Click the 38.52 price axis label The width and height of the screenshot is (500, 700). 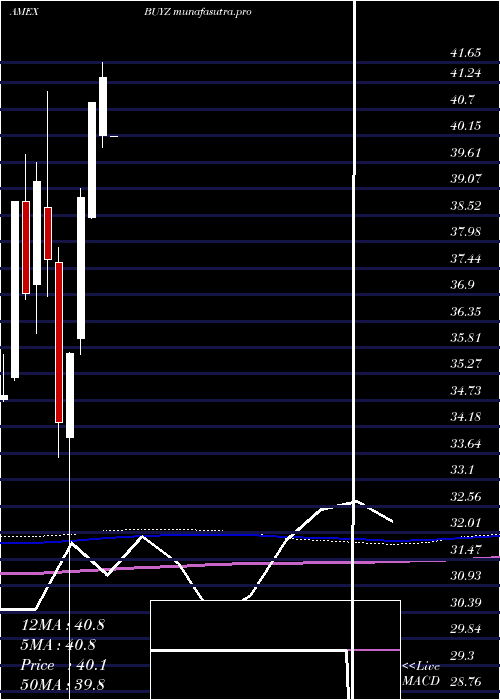[466, 205]
